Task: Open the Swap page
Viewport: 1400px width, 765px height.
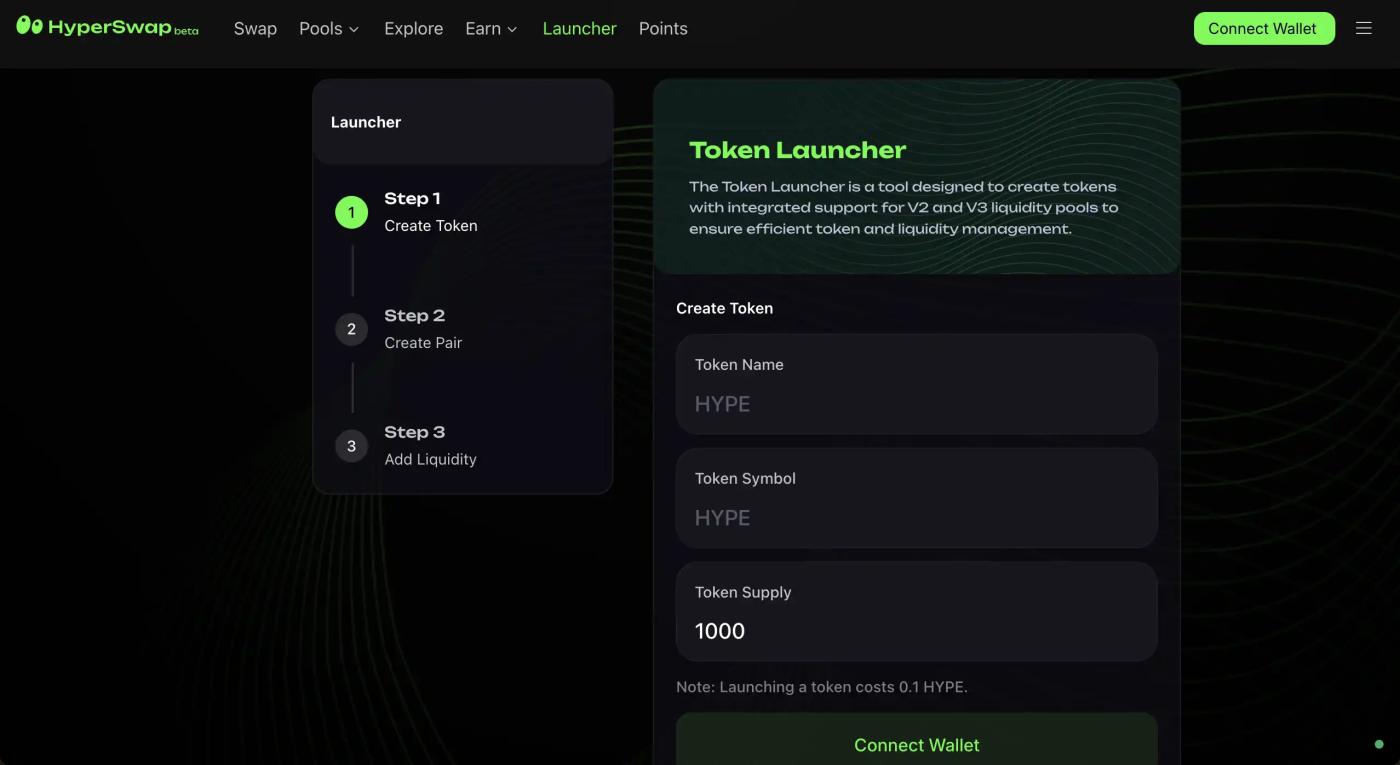Action: [x=255, y=28]
